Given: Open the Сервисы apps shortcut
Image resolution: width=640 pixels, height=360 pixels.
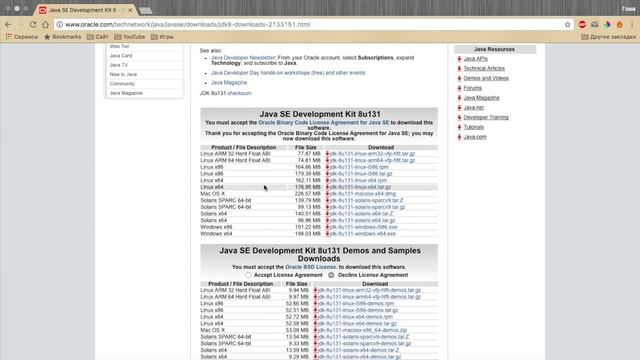Looking at the screenshot, I should point(22,37).
